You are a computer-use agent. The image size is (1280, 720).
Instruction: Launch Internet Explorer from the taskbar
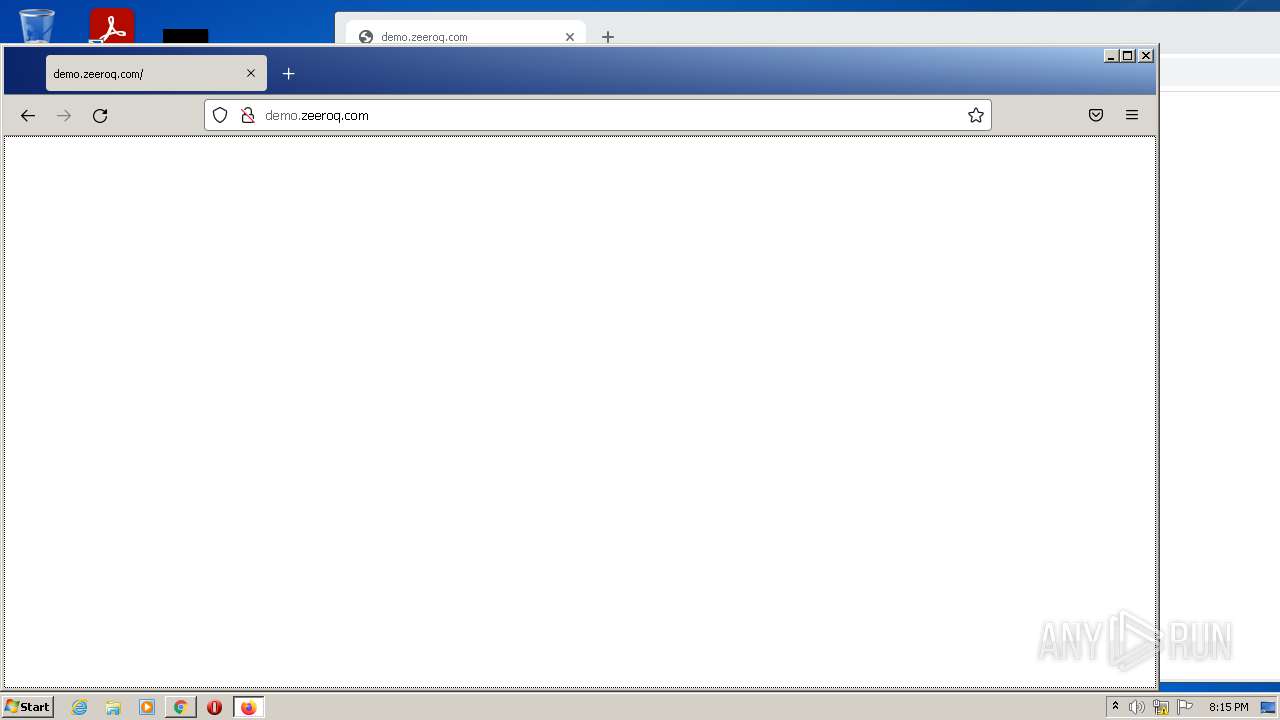[x=80, y=707]
